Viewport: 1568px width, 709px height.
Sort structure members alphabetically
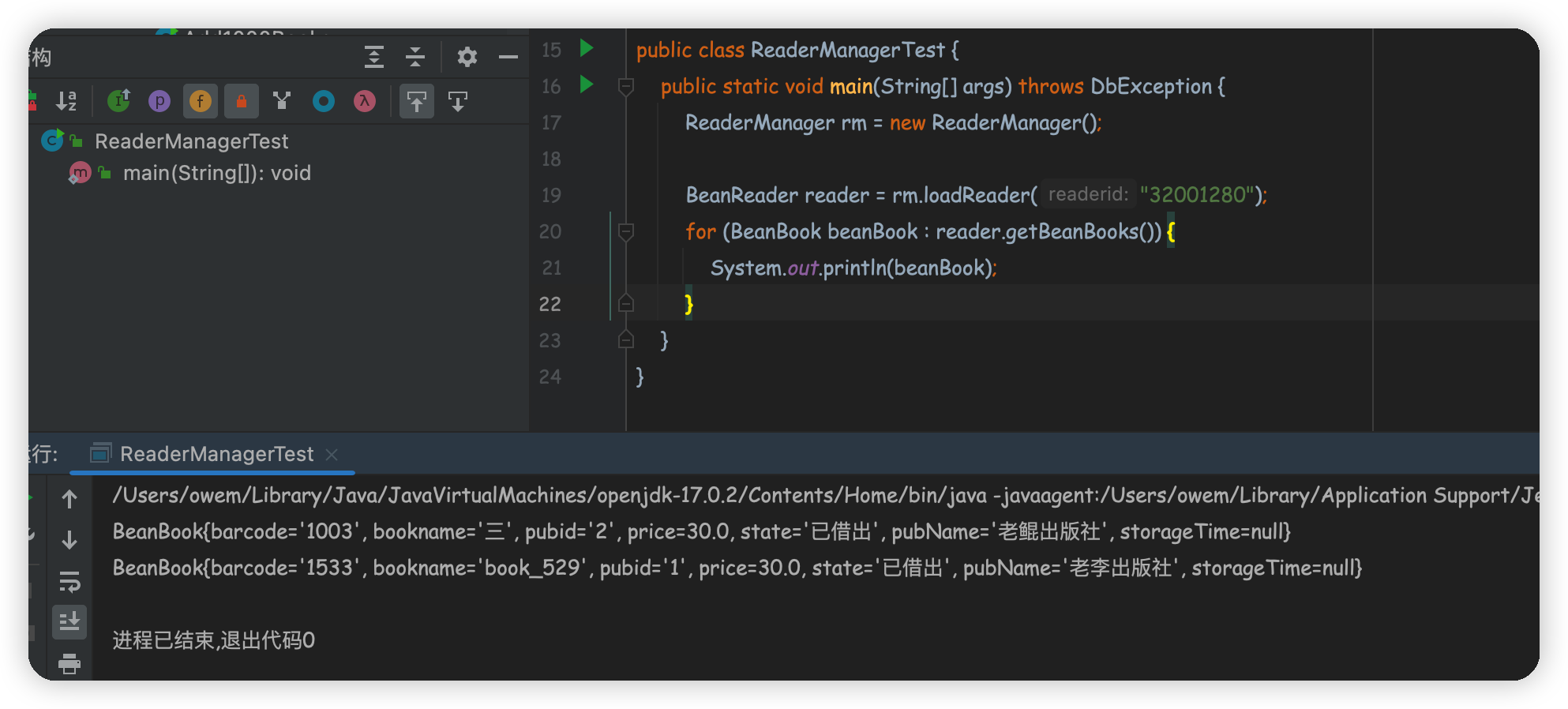pyautogui.click(x=66, y=101)
